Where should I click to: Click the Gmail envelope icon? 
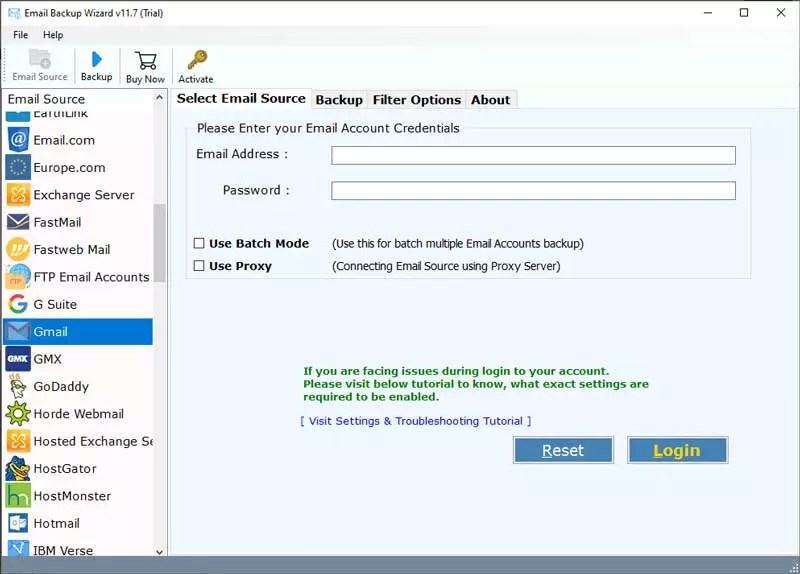(18, 332)
